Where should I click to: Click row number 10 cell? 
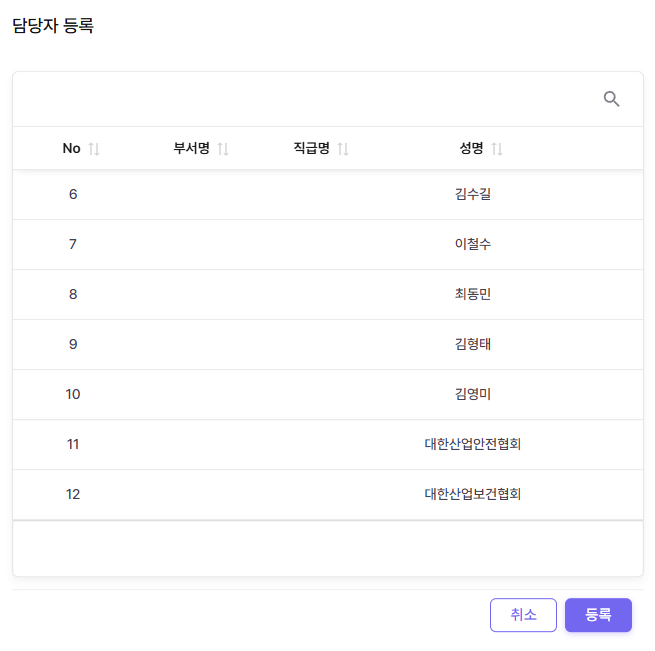tap(73, 394)
